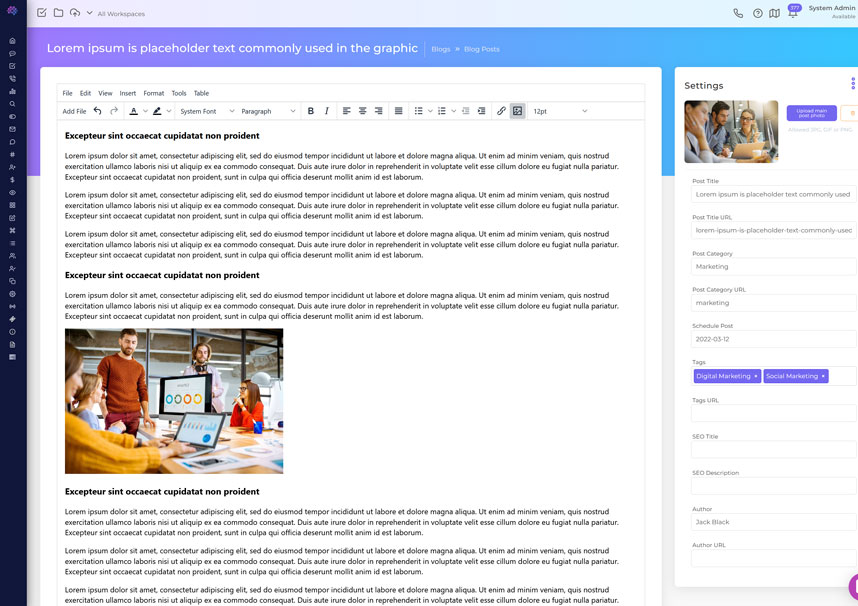
Task: Open the help question mark icon
Action: pyautogui.click(x=757, y=14)
